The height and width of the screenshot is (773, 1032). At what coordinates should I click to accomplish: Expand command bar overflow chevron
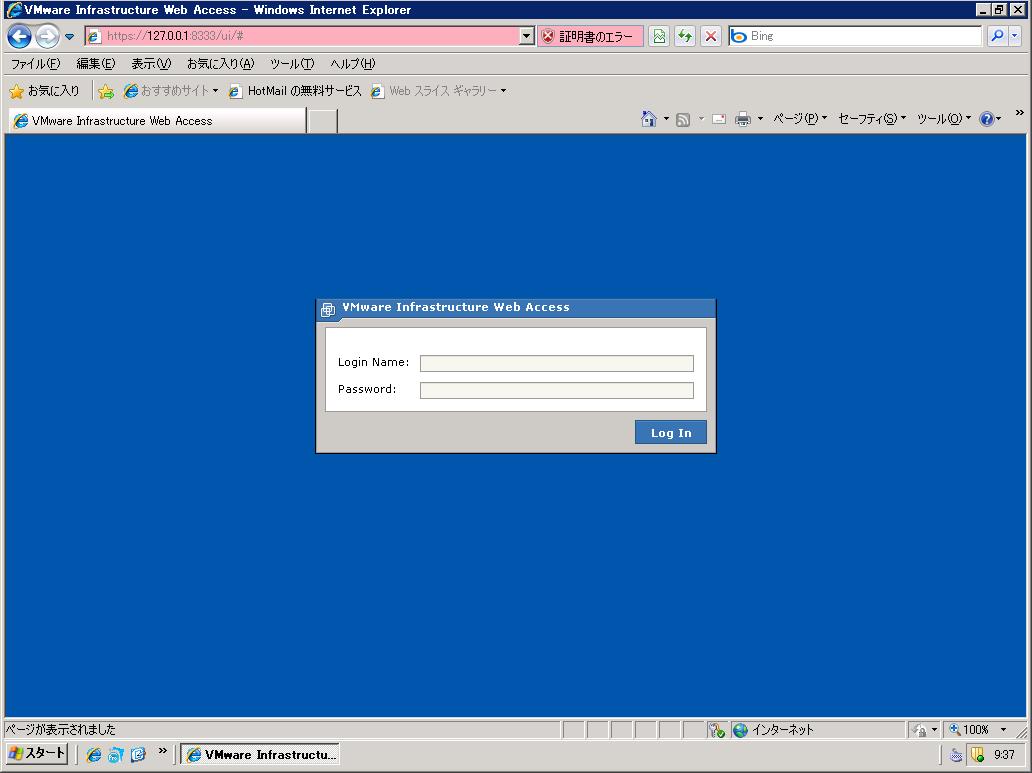click(1019, 113)
